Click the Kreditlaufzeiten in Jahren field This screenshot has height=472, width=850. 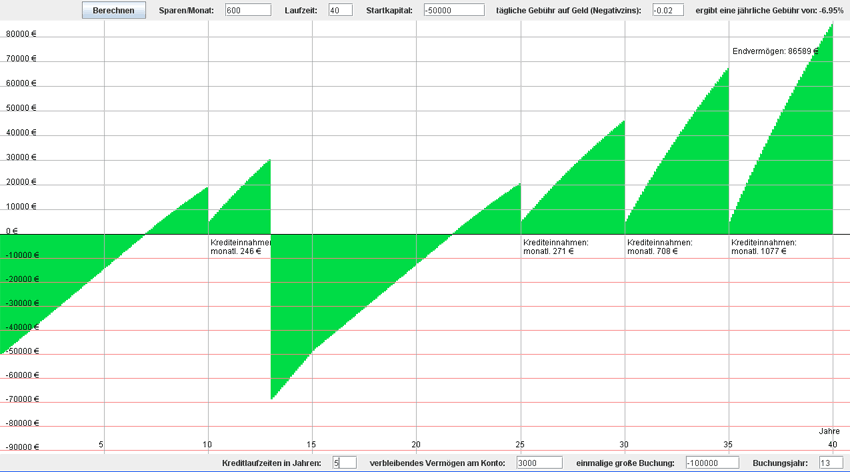(x=344, y=463)
